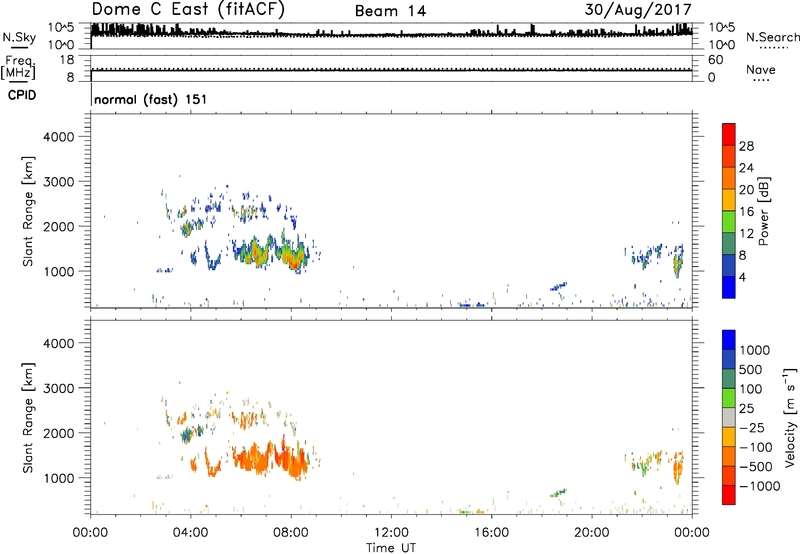
Task: Pick the green 25–100 m/s Velocity swatch
Action: tap(729, 398)
